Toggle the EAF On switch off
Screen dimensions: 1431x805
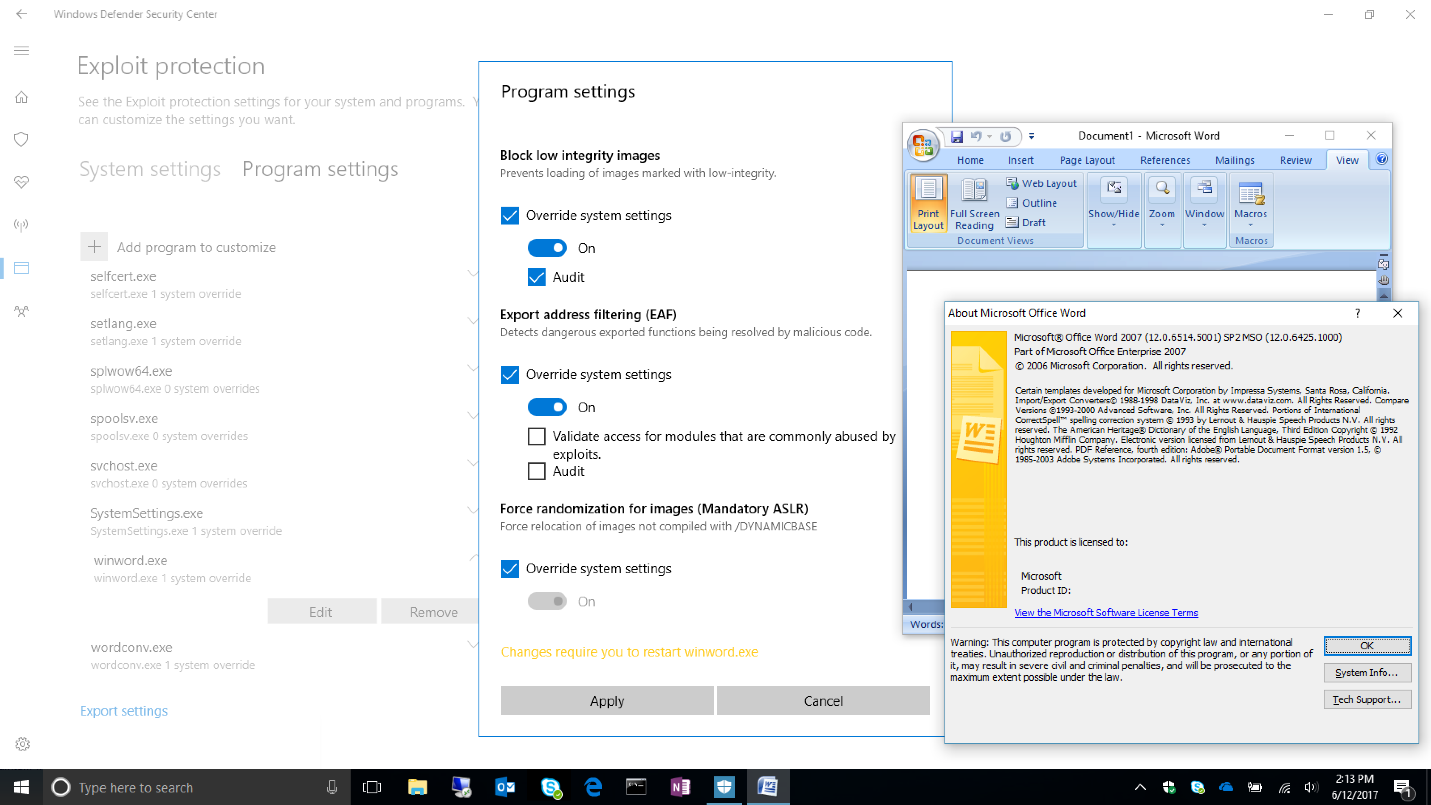(x=547, y=407)
